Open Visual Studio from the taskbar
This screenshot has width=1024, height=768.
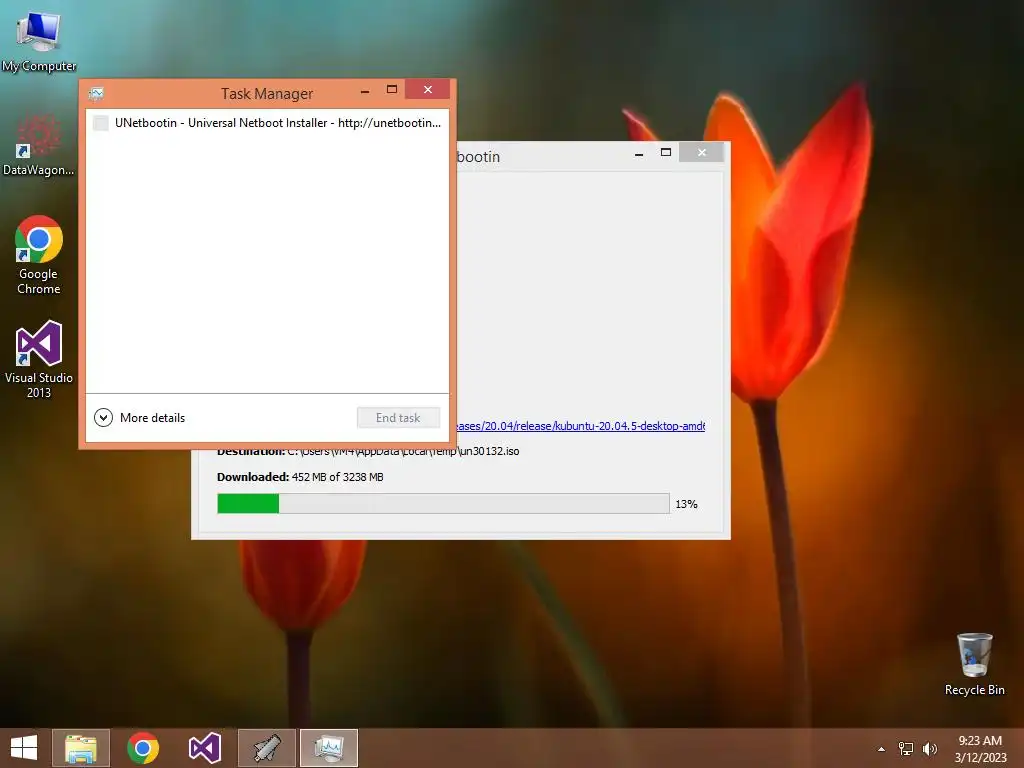204,748
